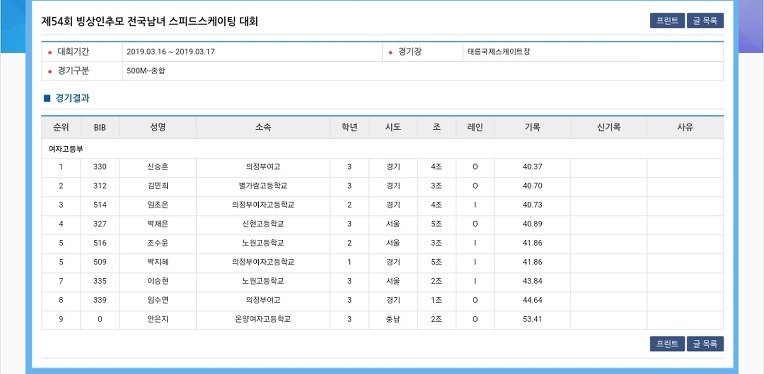Viewport: 764px width, 374px height.
Task: Click the 경기결과 section heading
Action: [72, 98]
